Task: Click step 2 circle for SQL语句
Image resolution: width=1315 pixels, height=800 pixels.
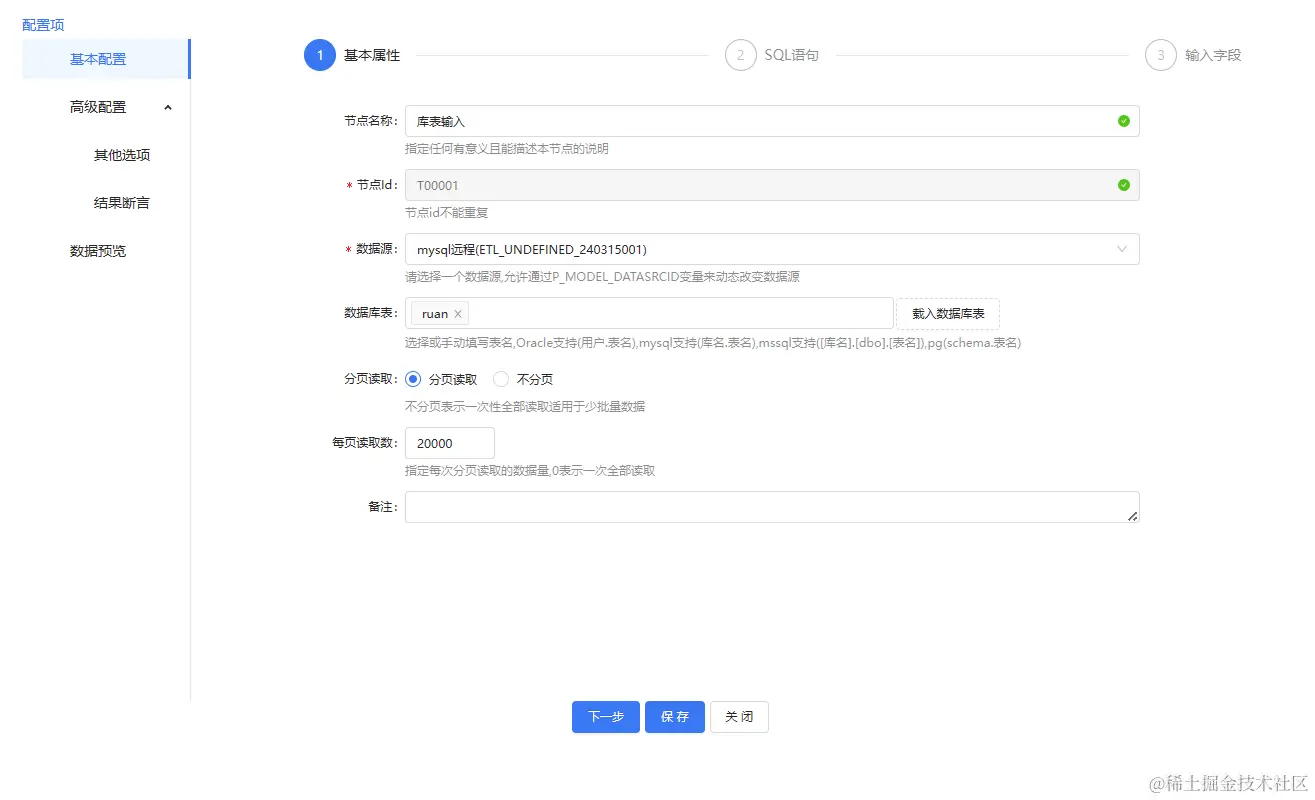Action: point(740,55)
